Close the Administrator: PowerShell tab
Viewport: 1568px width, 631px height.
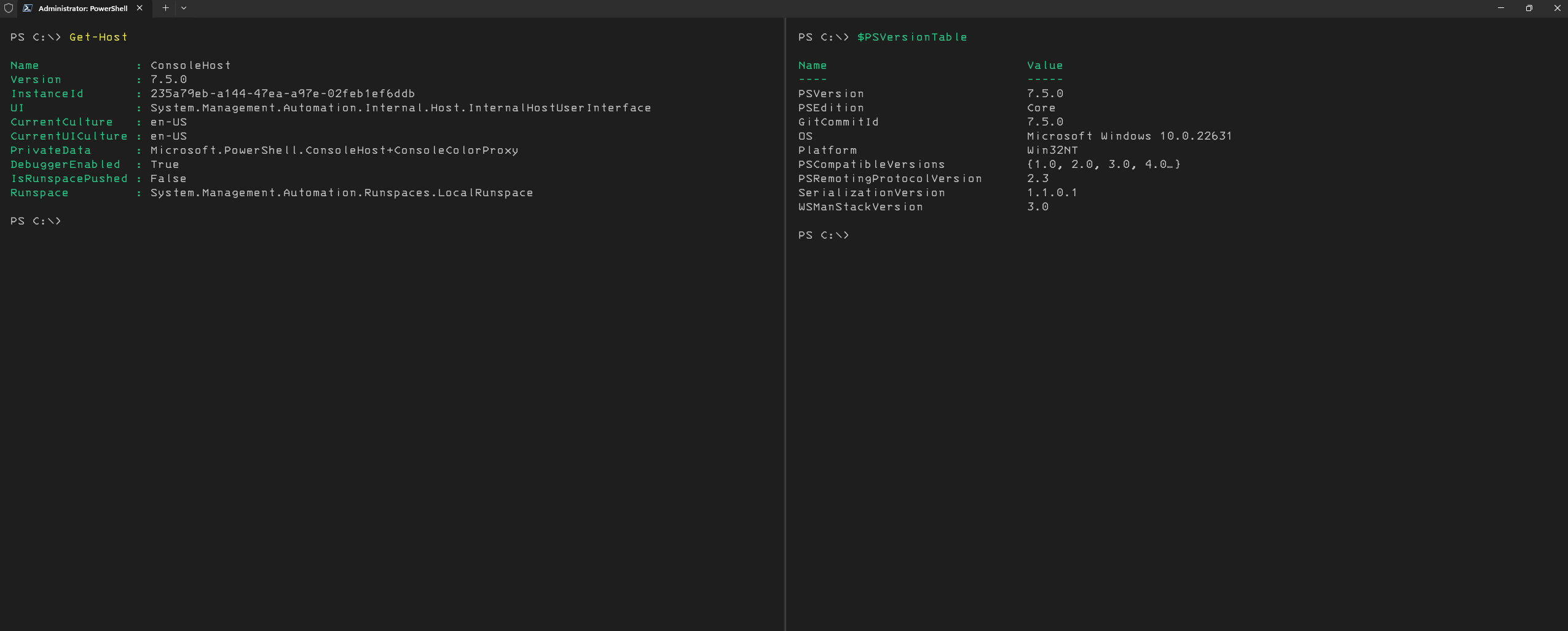[x=140, y=8]
